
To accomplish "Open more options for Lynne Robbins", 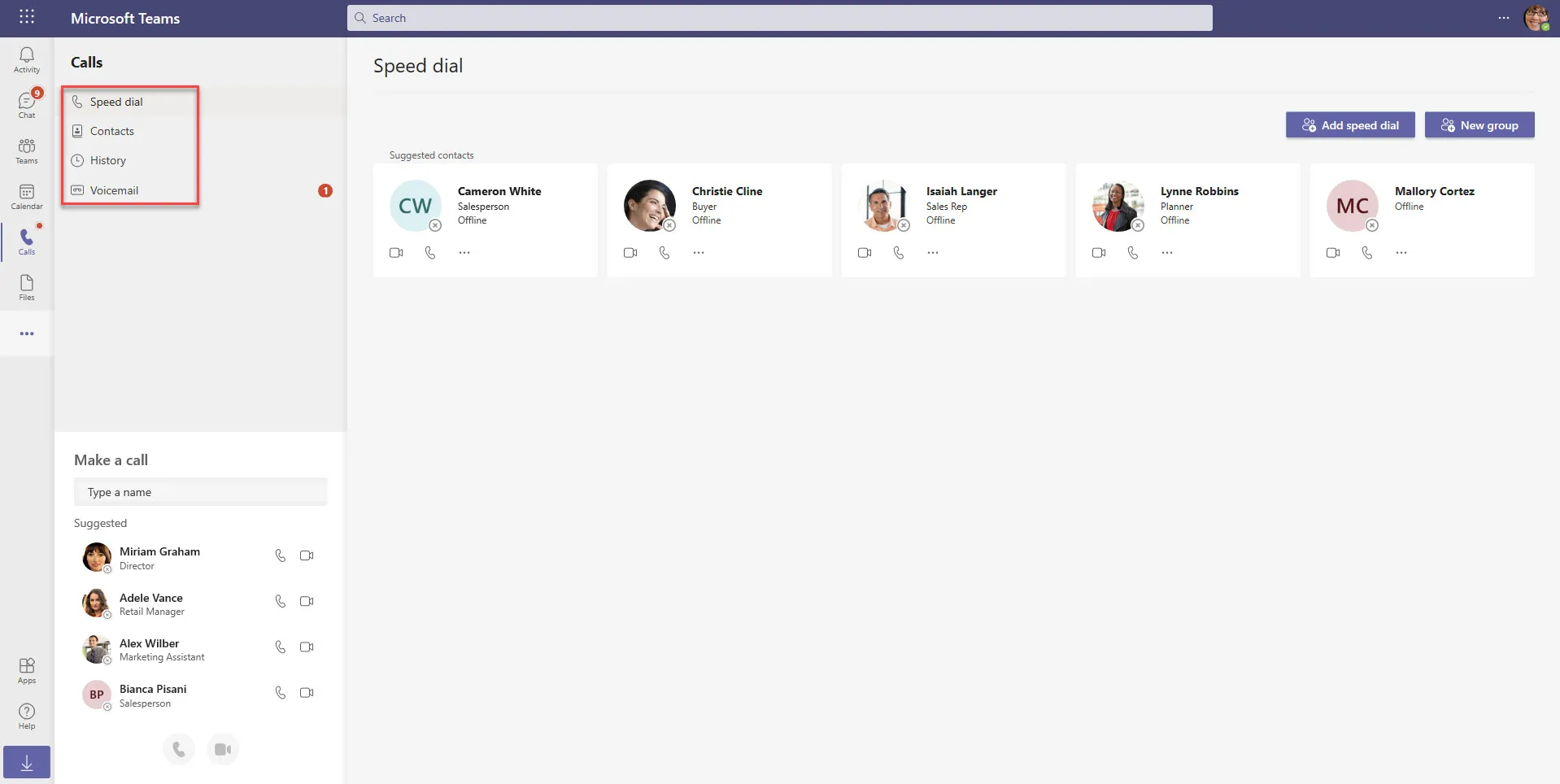I will point(1167,253).
